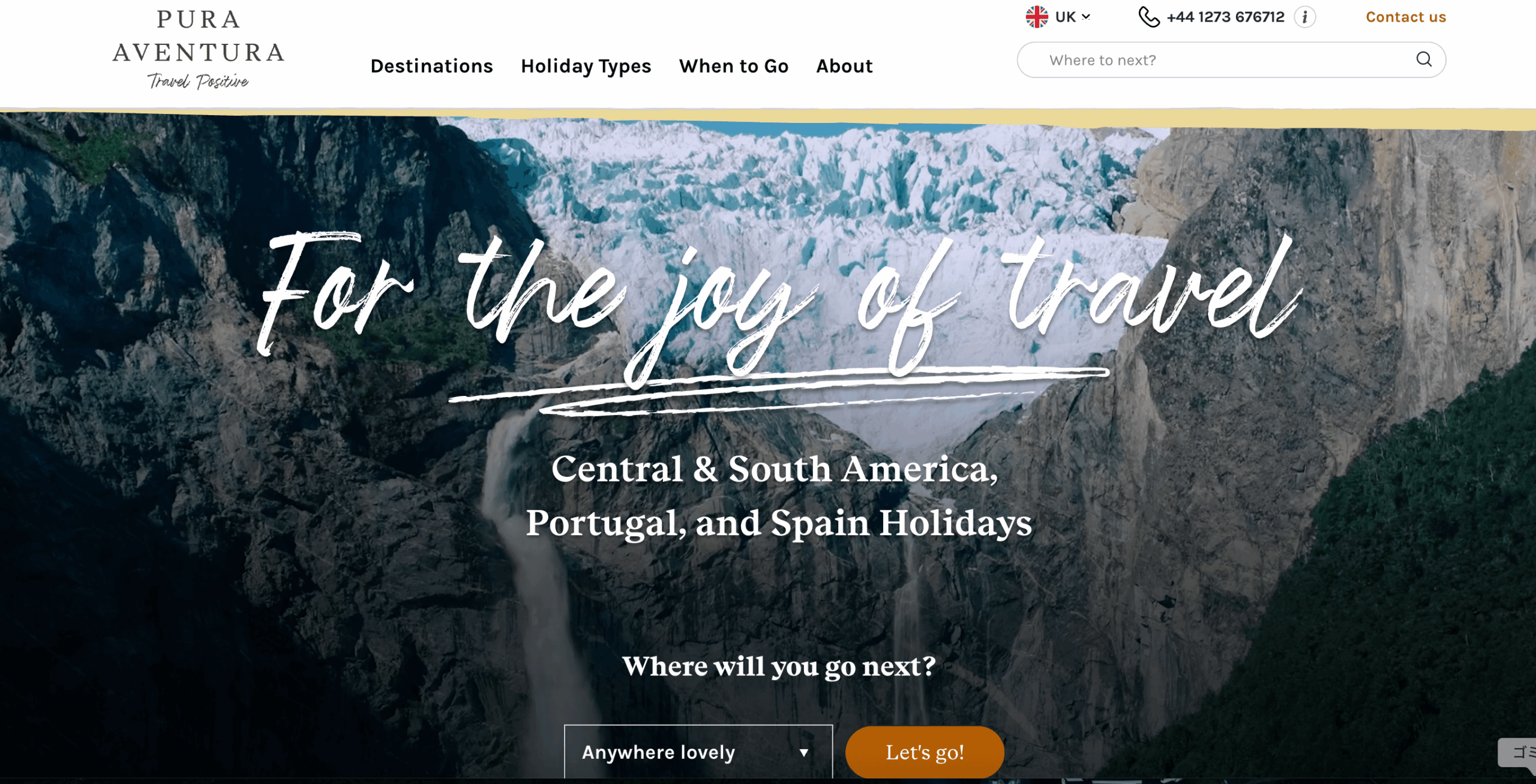Click the magnifying glass search icon

tap(1424, 59)
